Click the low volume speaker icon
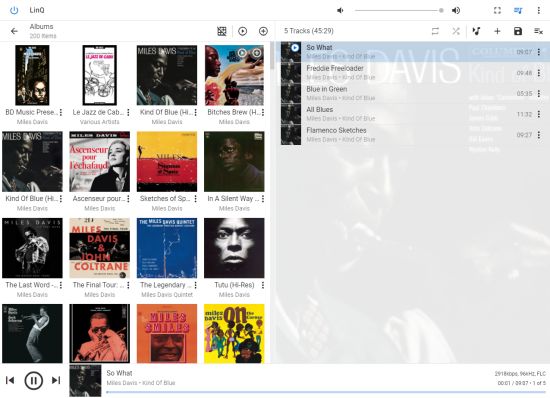Image resolution: width=550 pixels, height=398 pixels. point(340,11)
